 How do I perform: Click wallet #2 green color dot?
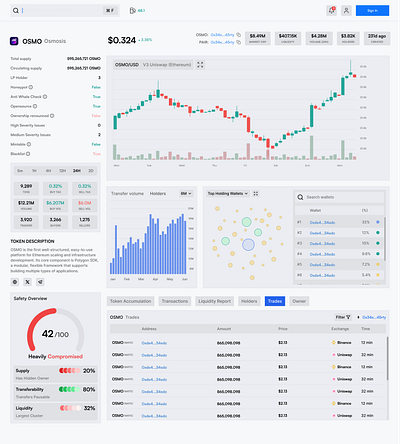(378, 233)
